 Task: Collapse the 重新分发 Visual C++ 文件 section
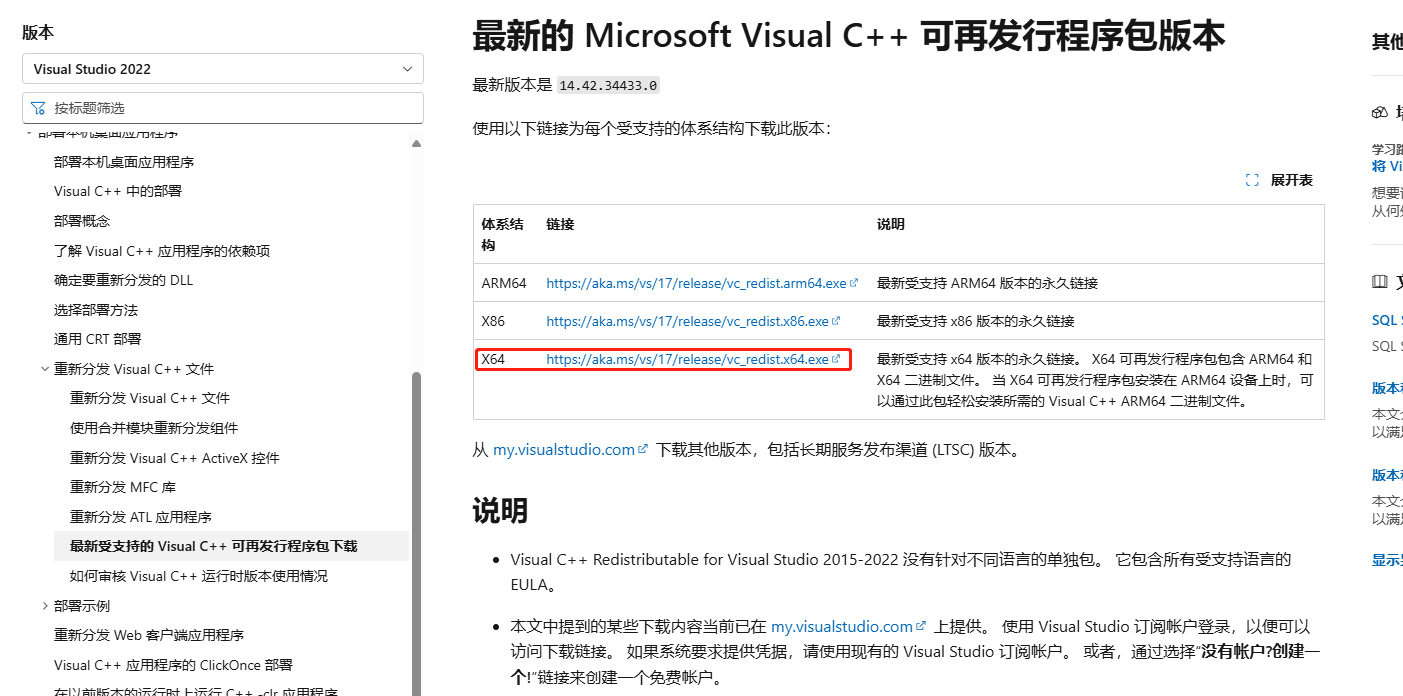point(44,368)
